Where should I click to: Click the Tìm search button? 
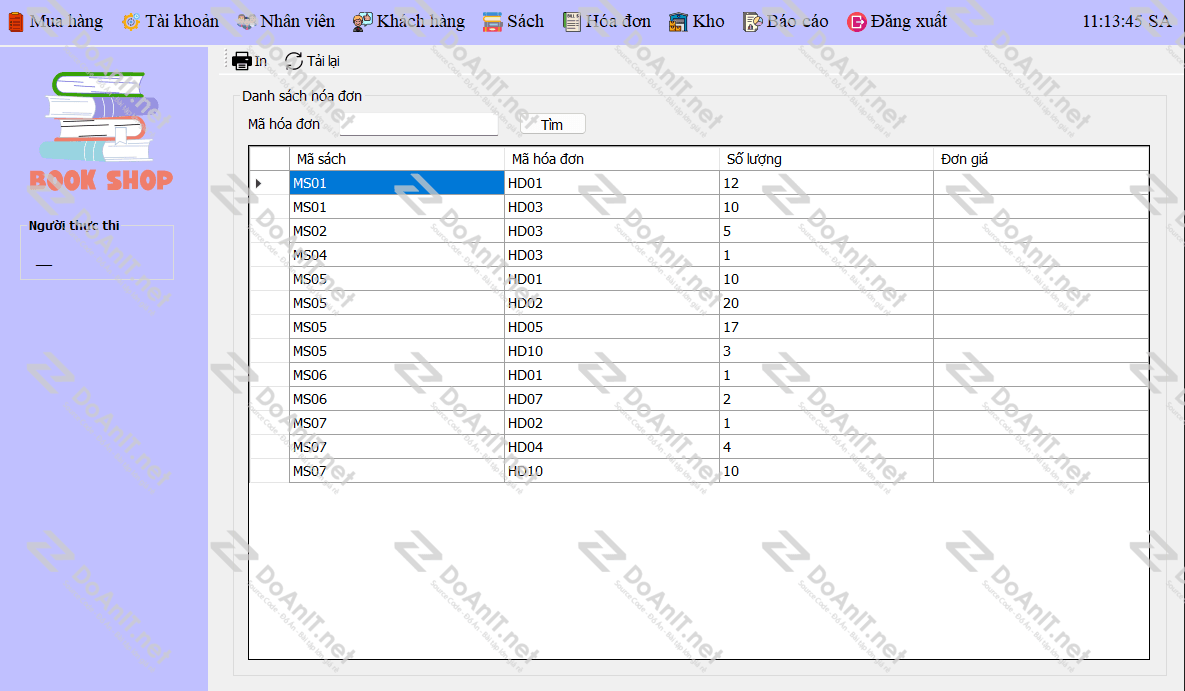tap(552, 124)
